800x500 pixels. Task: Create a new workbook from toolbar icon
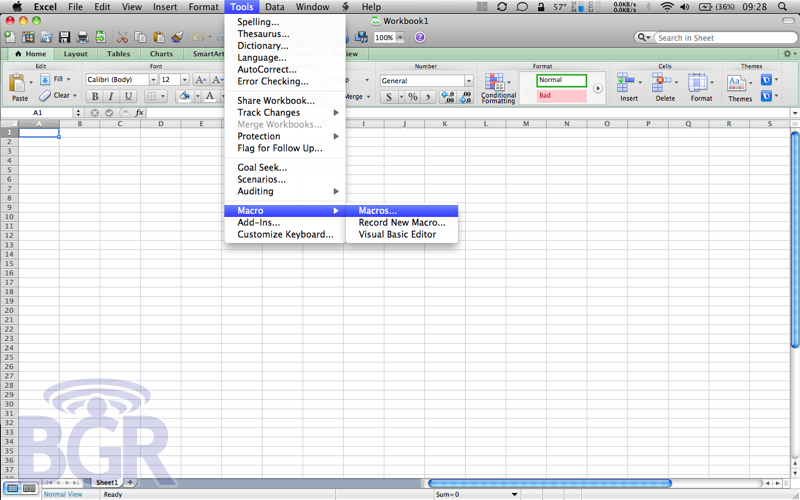point(10,37)
